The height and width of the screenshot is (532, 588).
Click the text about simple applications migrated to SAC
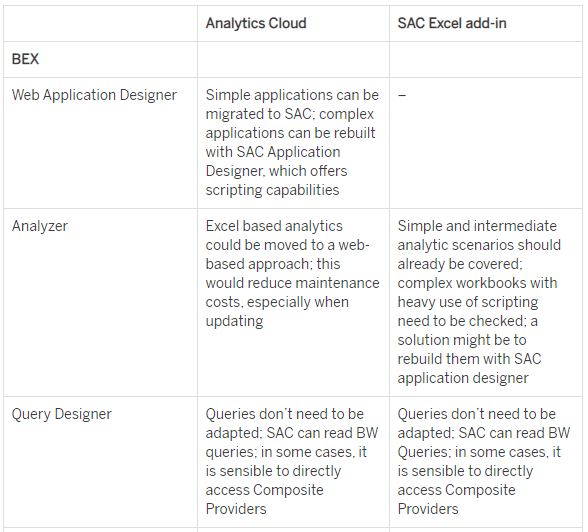(x=292, y=142)
